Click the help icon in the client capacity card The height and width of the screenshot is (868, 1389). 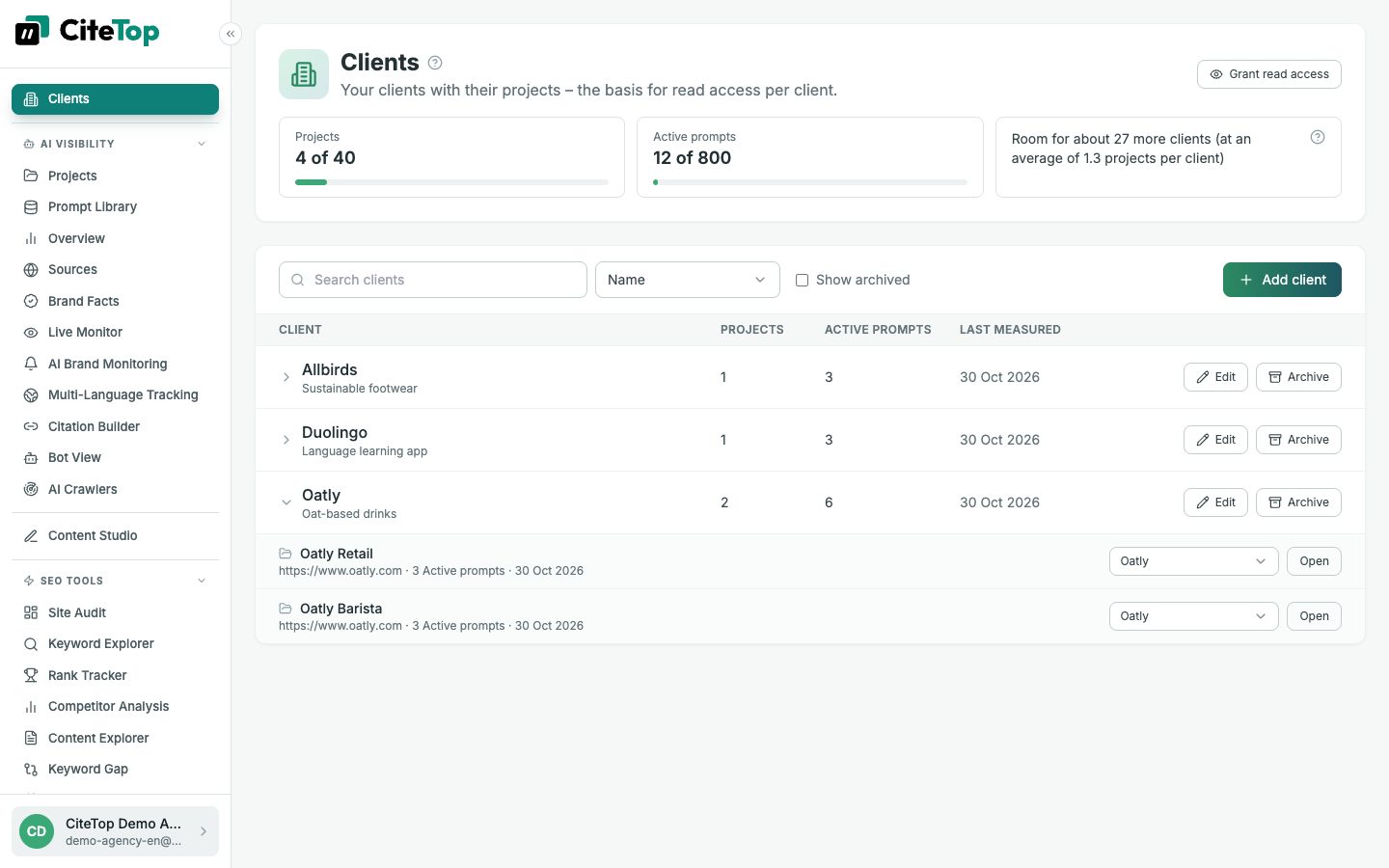1318,137
